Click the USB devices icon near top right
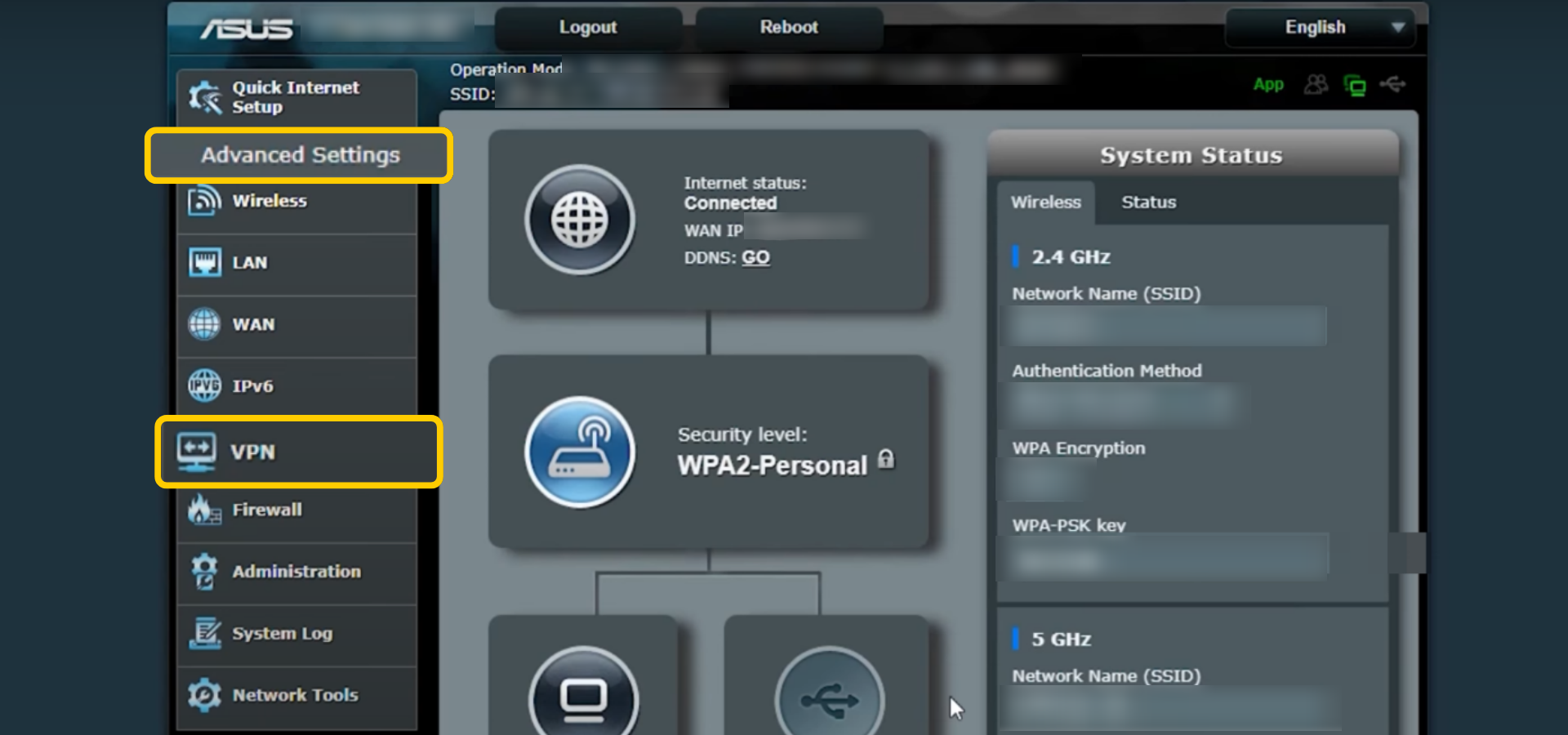The width and height of the screenshot is (1568, 735). 1393,84
